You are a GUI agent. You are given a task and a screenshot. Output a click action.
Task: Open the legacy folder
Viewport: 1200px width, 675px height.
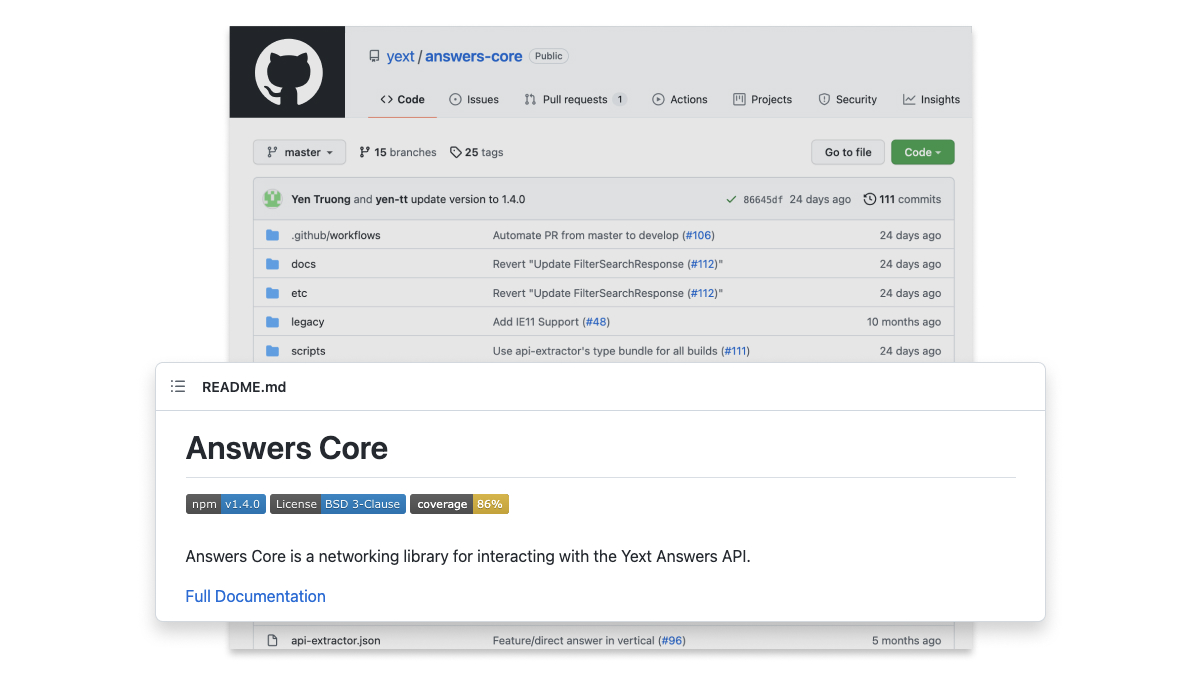(x=308, y=322)
